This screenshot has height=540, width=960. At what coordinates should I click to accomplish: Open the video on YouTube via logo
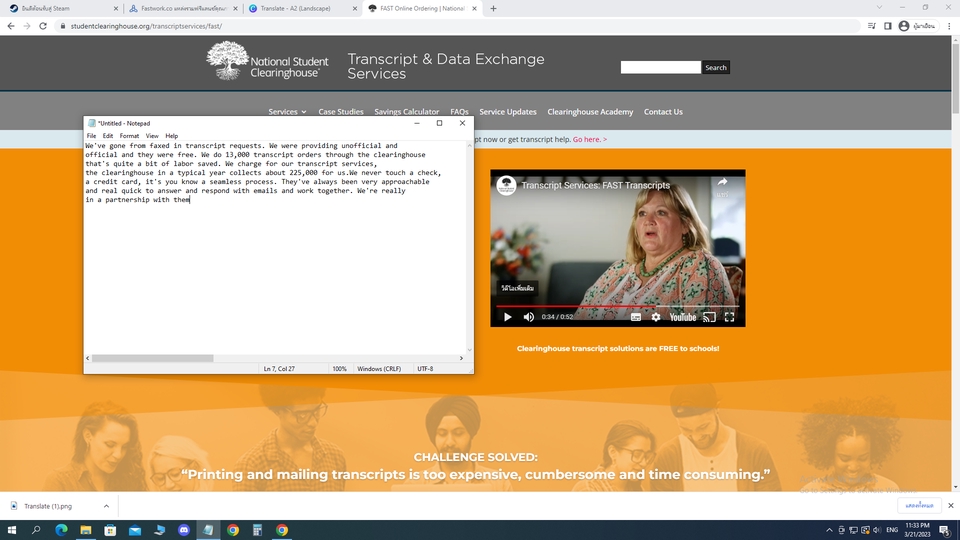pyautogui.click(x=683, y=317)
